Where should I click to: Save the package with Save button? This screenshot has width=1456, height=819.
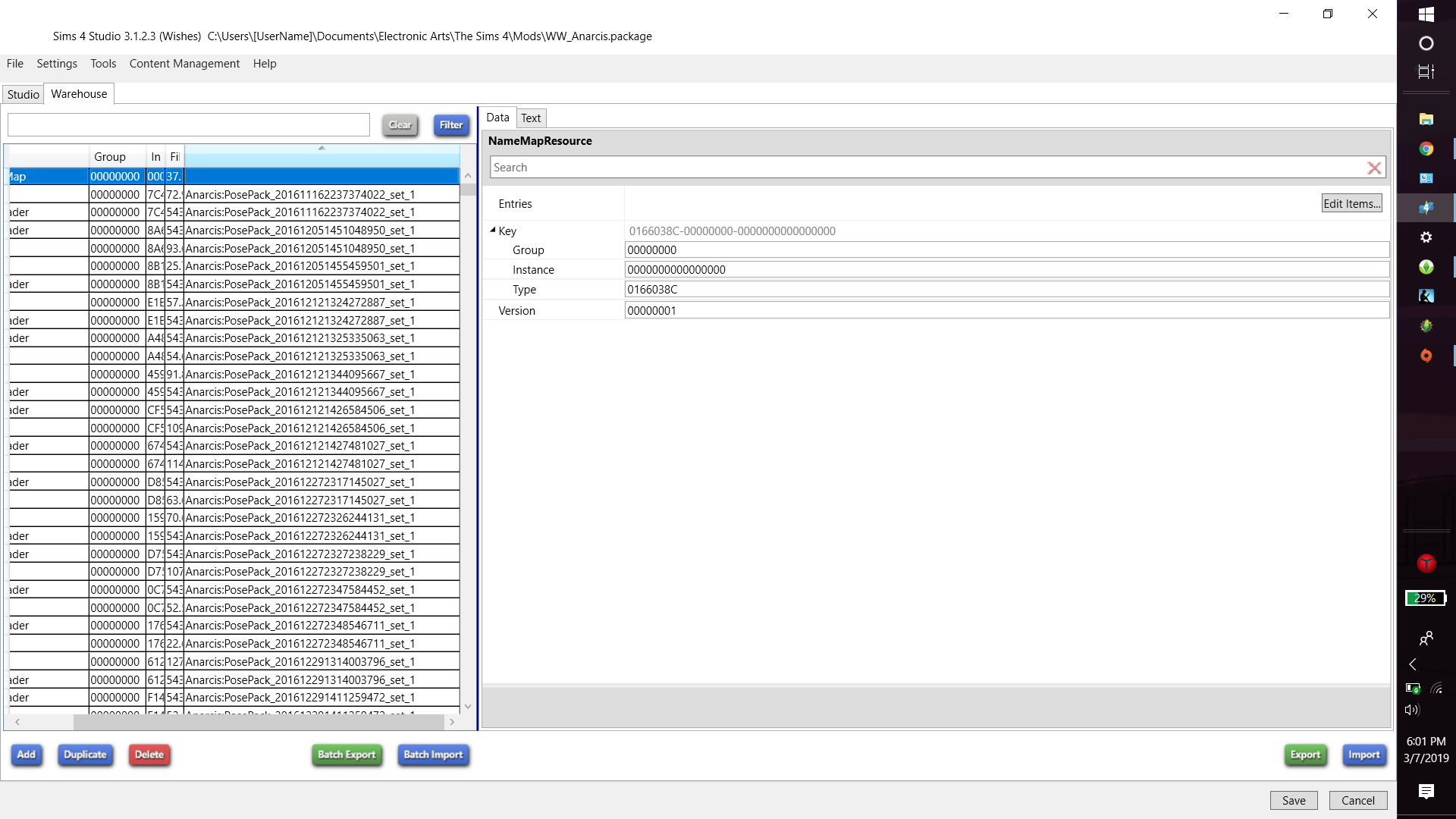point(1294,801)
